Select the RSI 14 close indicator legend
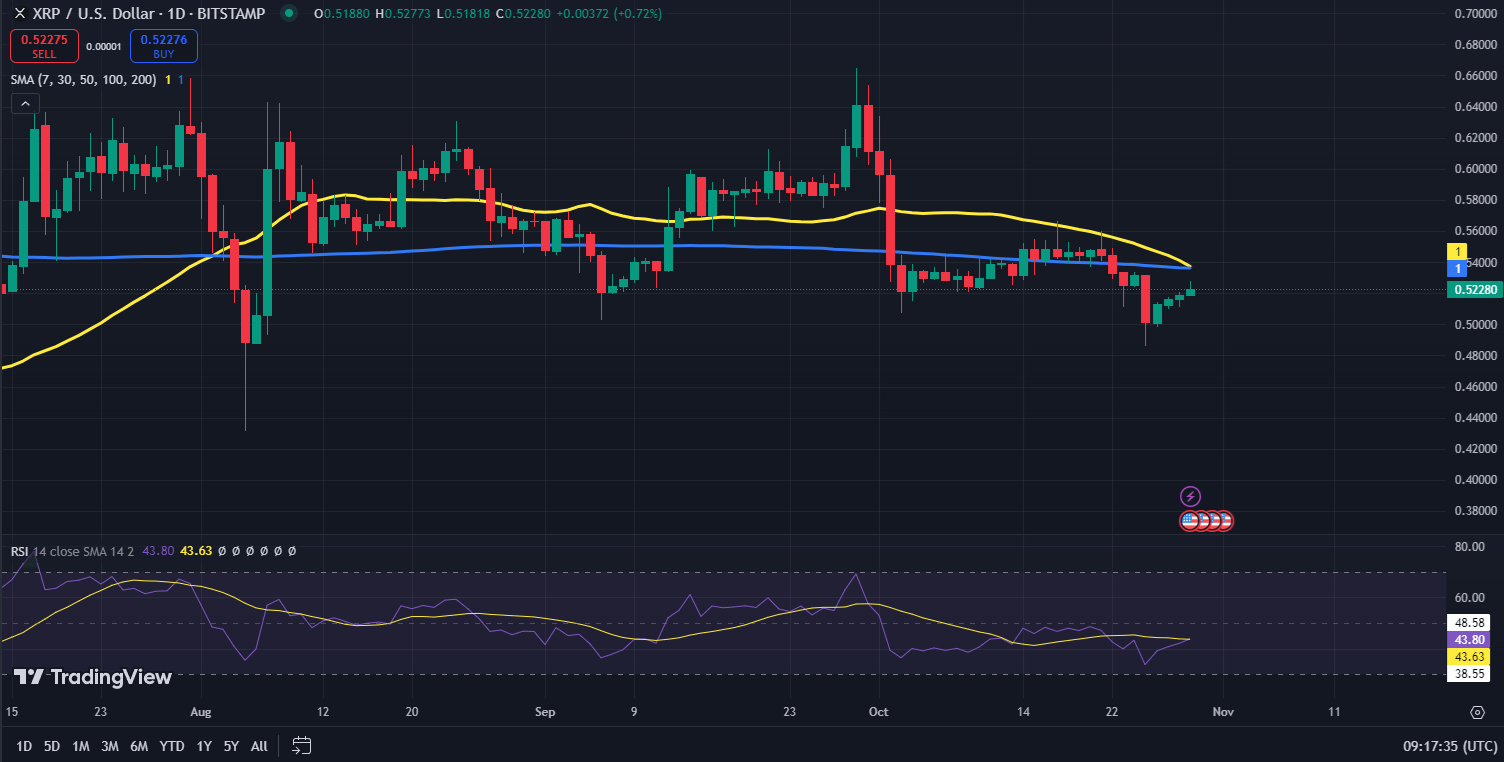 click(x=73, y=550)
